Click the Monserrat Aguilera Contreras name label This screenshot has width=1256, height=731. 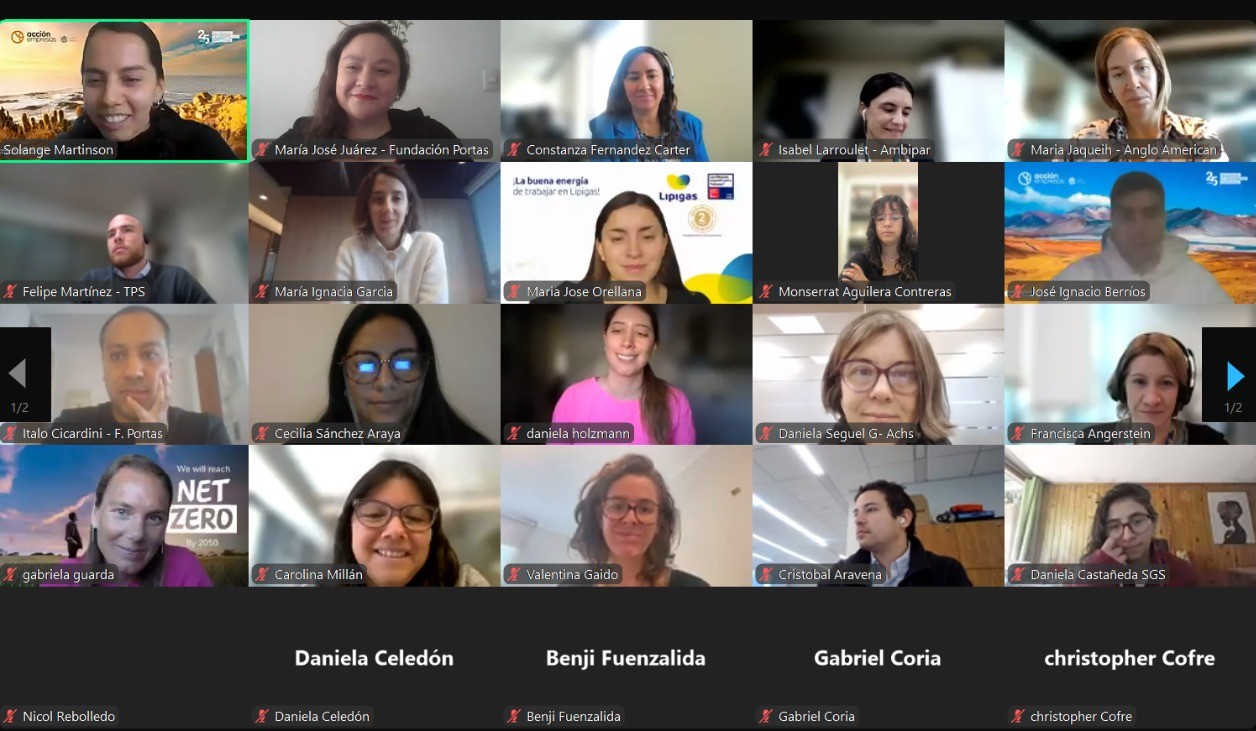coord(865,292)
